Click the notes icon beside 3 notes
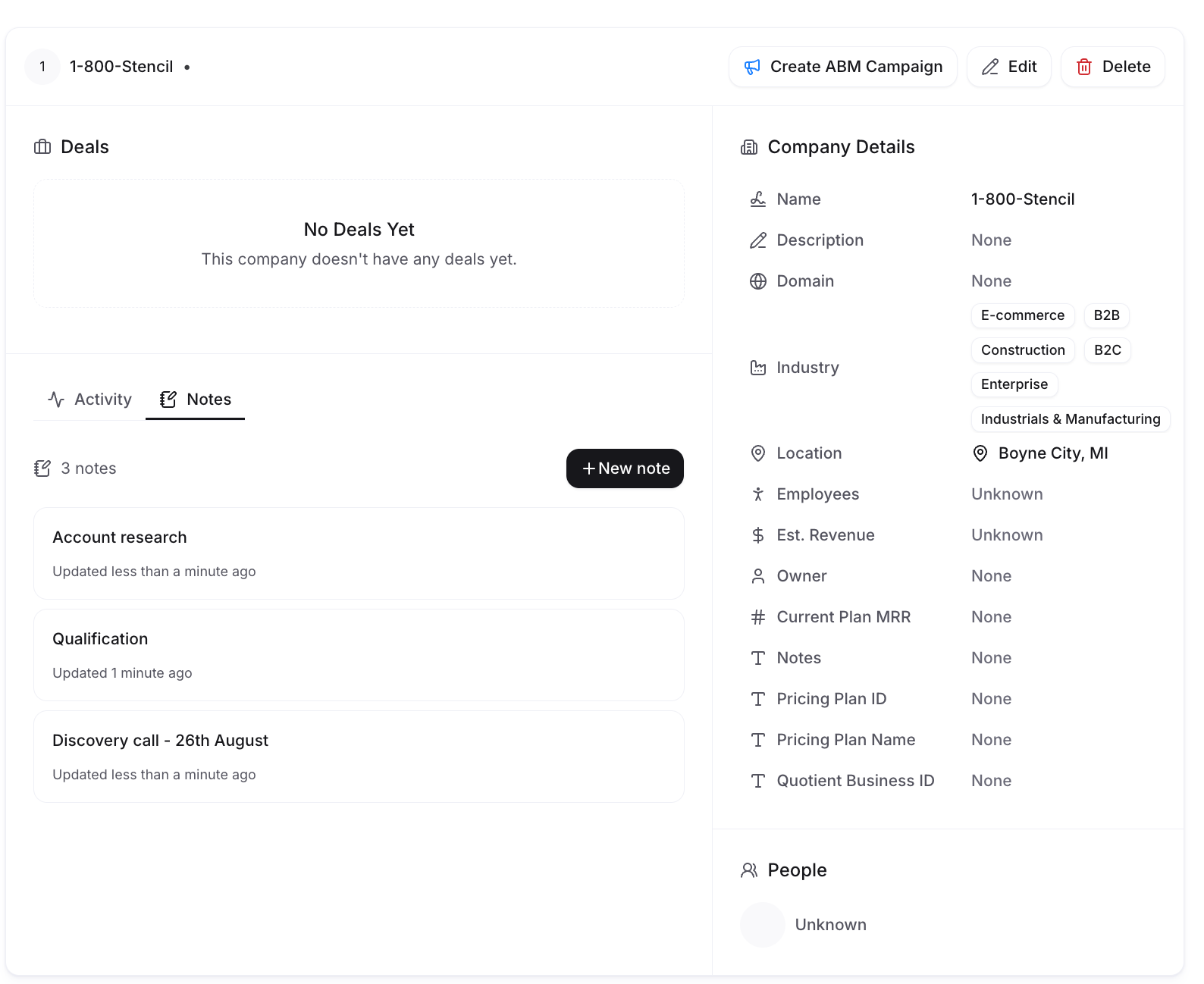The image size is (1204, 984). (x=42, y=468)
